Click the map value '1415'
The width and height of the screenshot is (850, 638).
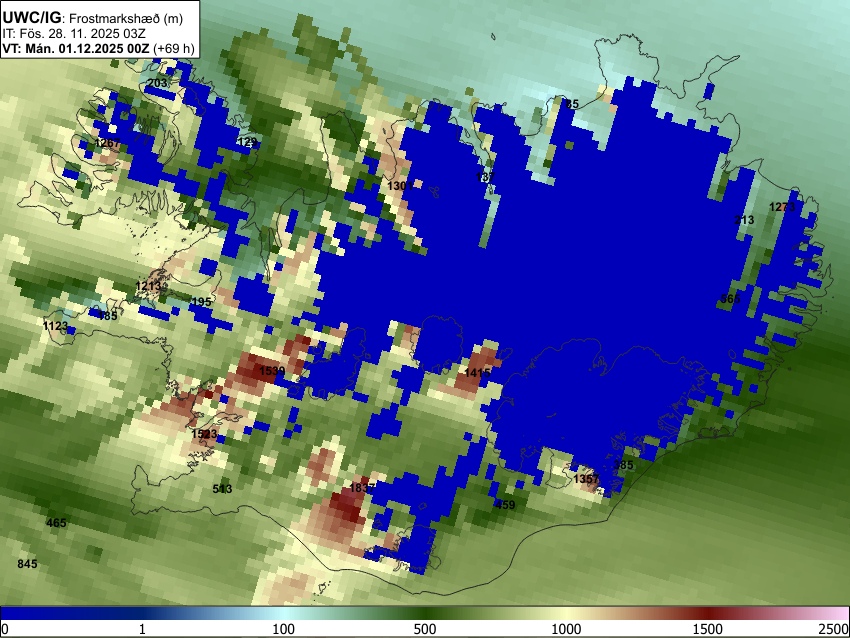(478, 372)
